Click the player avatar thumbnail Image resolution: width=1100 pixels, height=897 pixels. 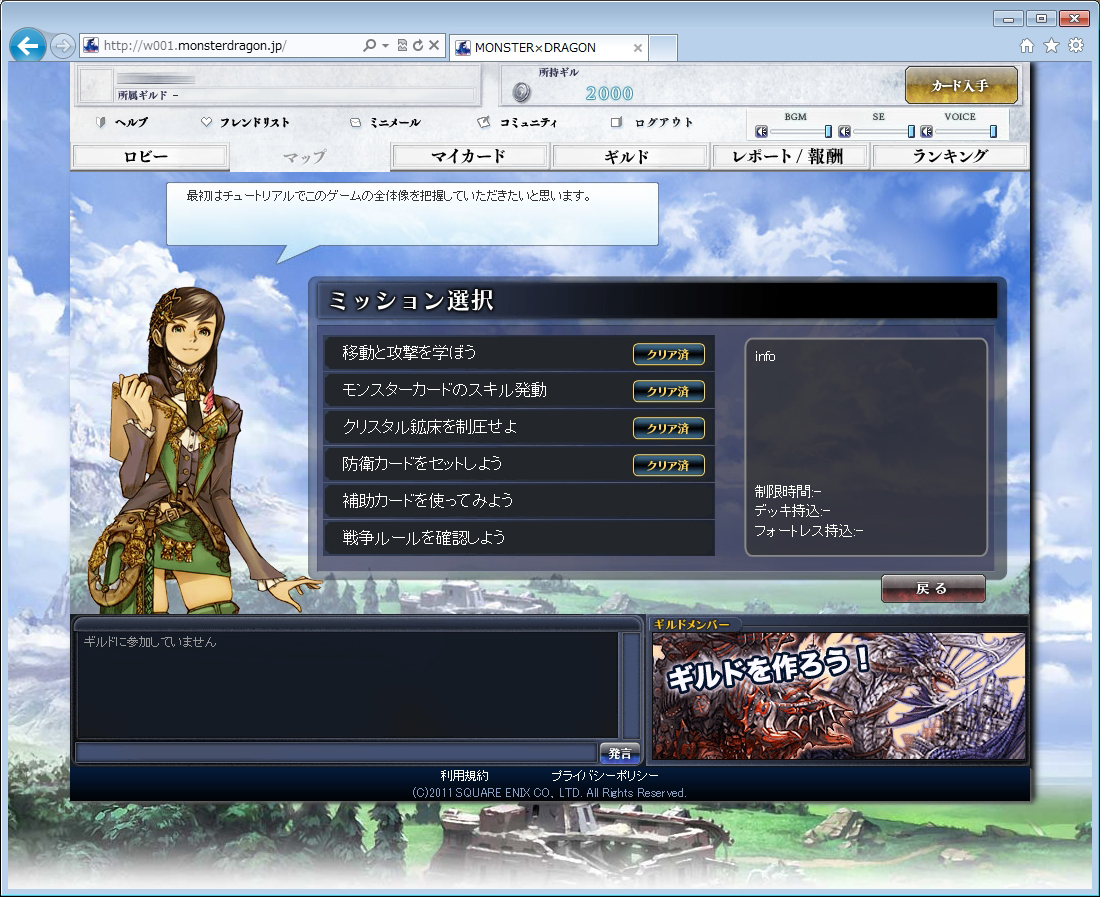96,86
